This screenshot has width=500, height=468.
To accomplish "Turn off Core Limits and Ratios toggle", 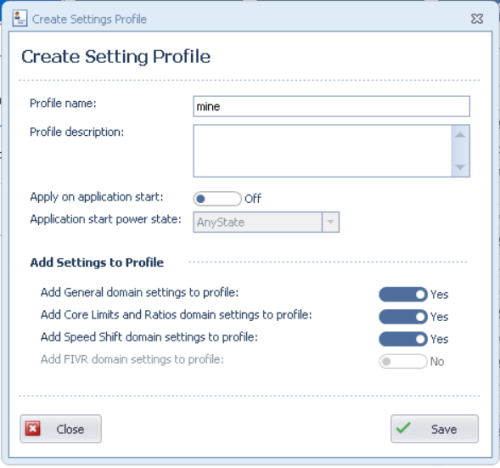I will [x=403, y=317].
